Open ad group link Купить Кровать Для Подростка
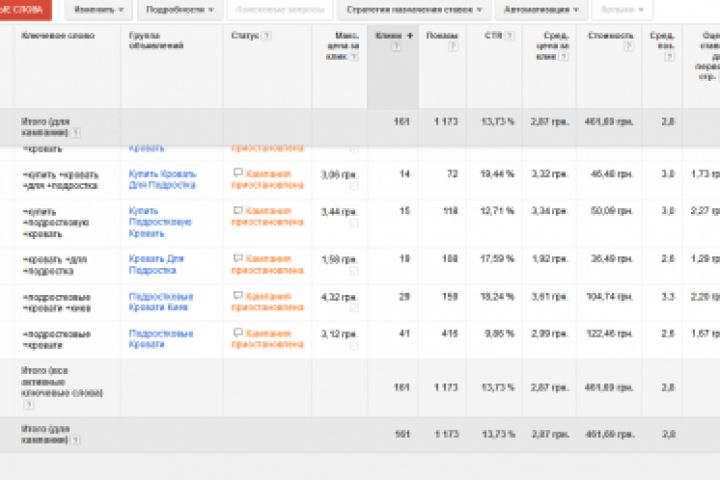The height and width of the screenshot is (480, 720). point(162,180)
